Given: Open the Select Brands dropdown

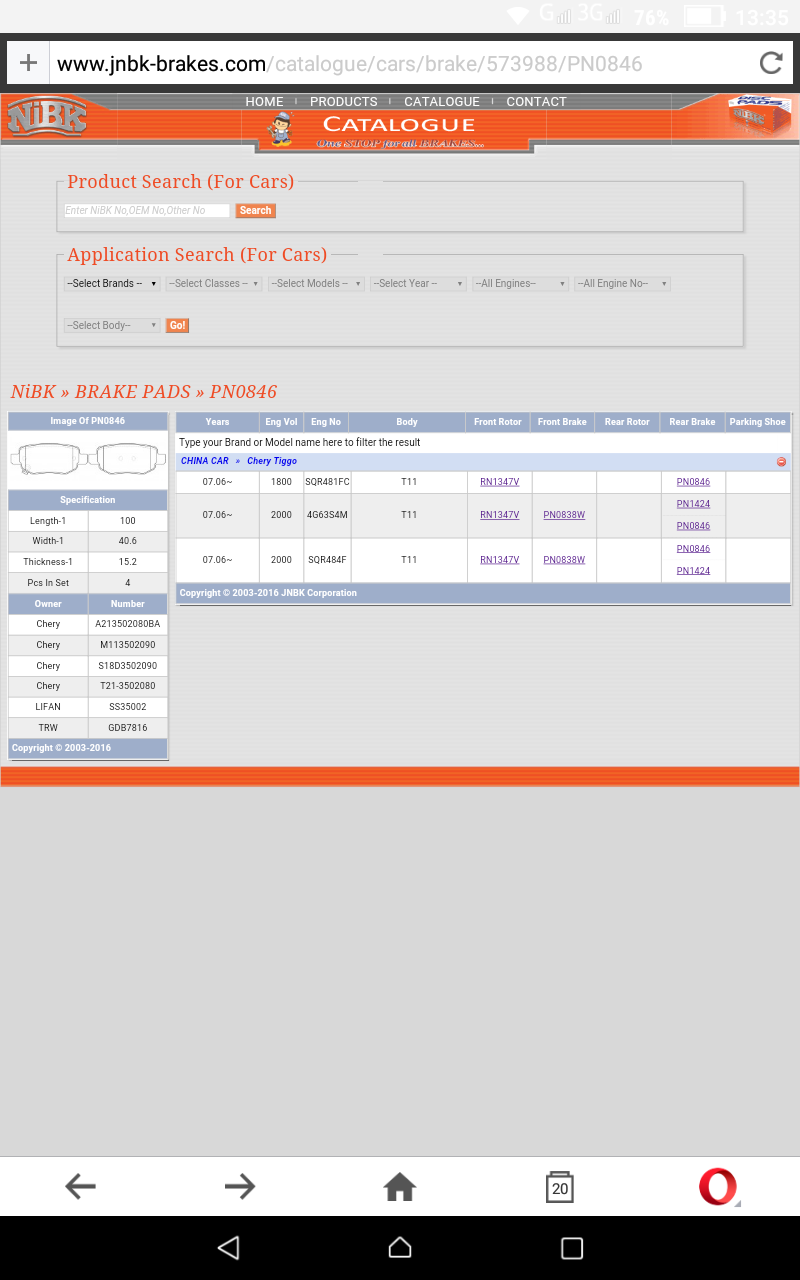Looking at the screenshot, I should [x=112, y=284].
